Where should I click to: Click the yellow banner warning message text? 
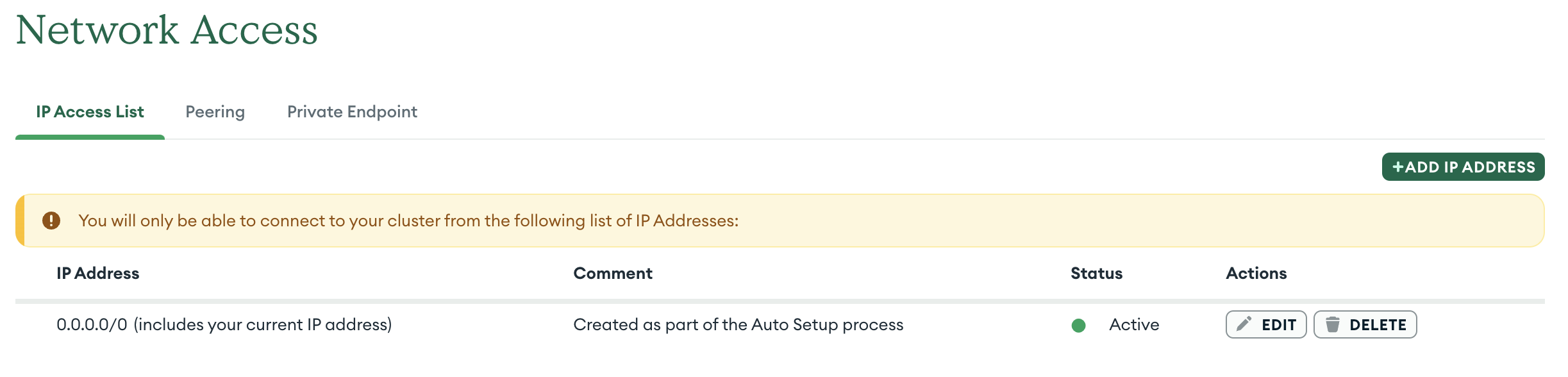coord(408,221)
